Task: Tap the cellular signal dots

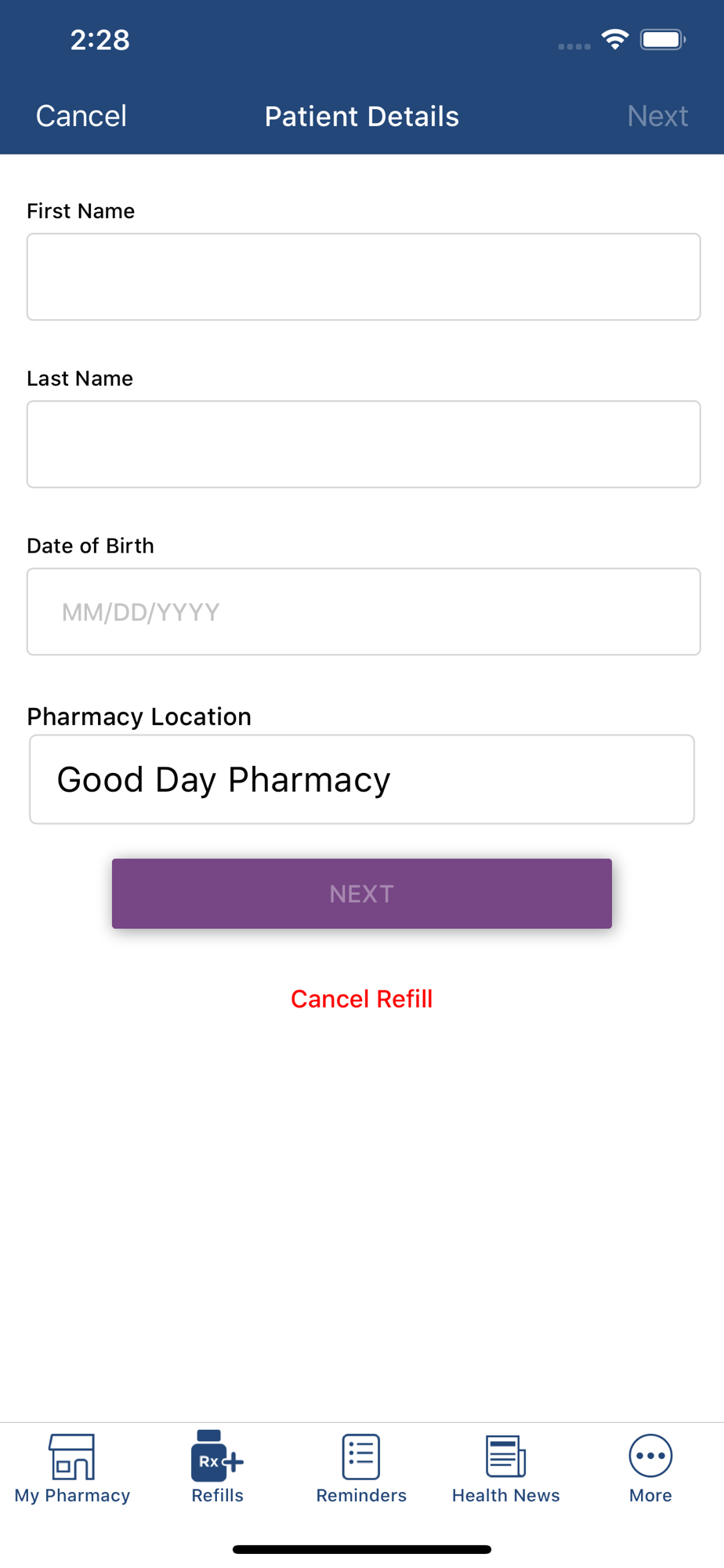Action: click(574, 46)
